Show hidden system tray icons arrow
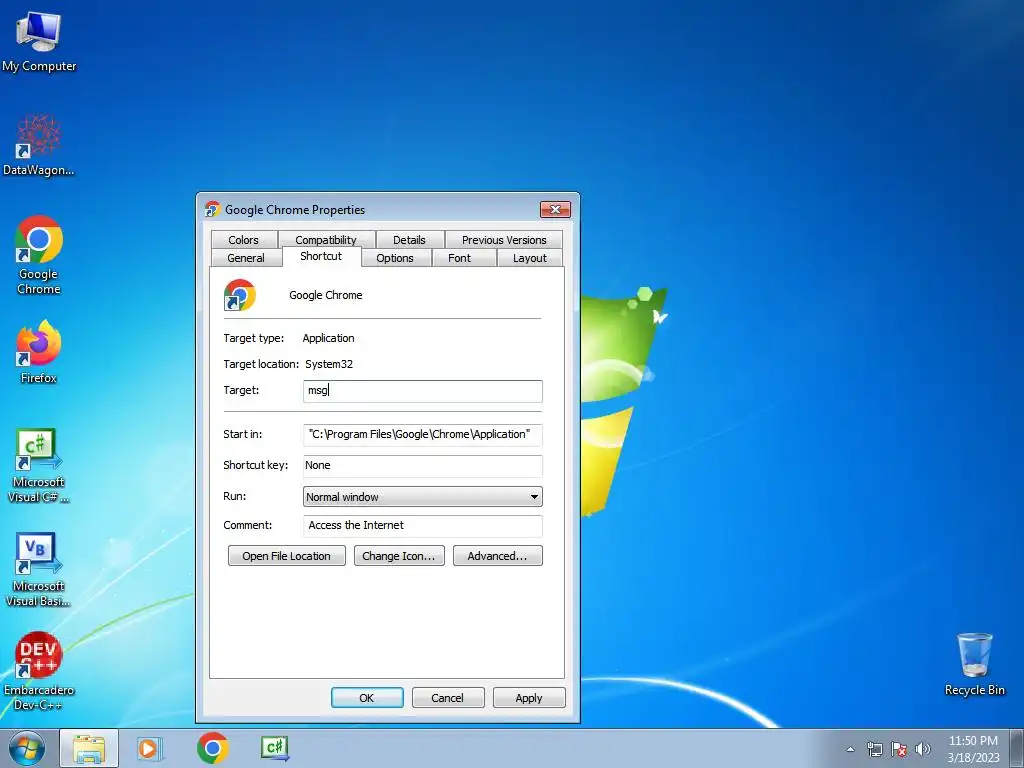The height and width of the screenshot is (768, 1024). point(850,749)
